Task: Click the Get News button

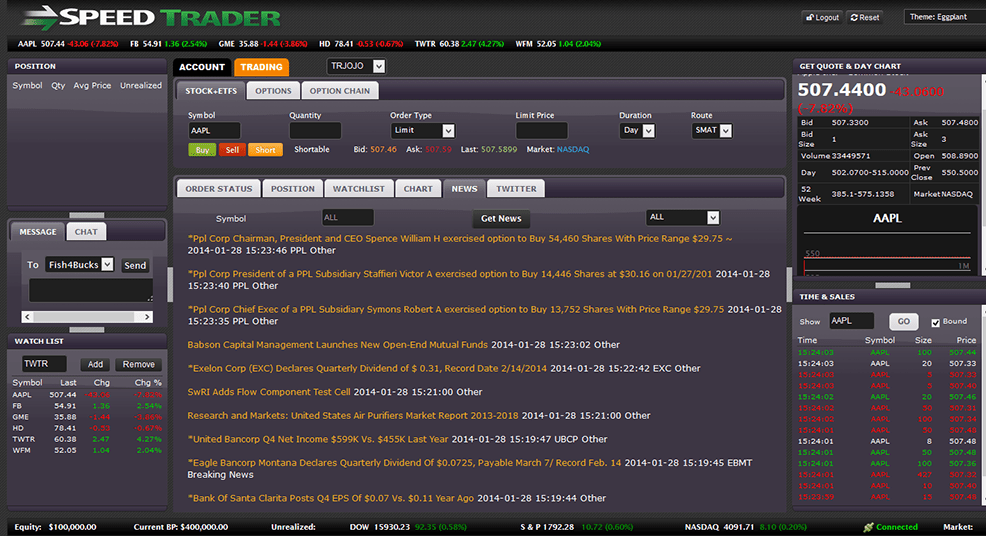Action: tap(501, 218)
